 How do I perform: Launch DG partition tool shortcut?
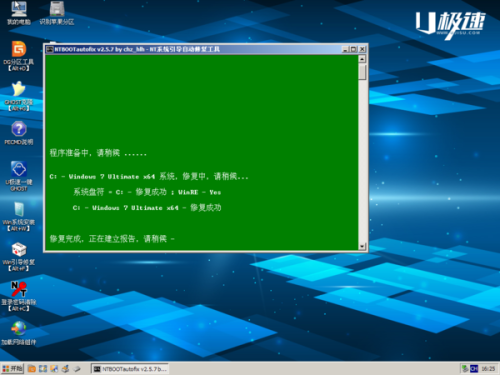click(x=19, y=56)
